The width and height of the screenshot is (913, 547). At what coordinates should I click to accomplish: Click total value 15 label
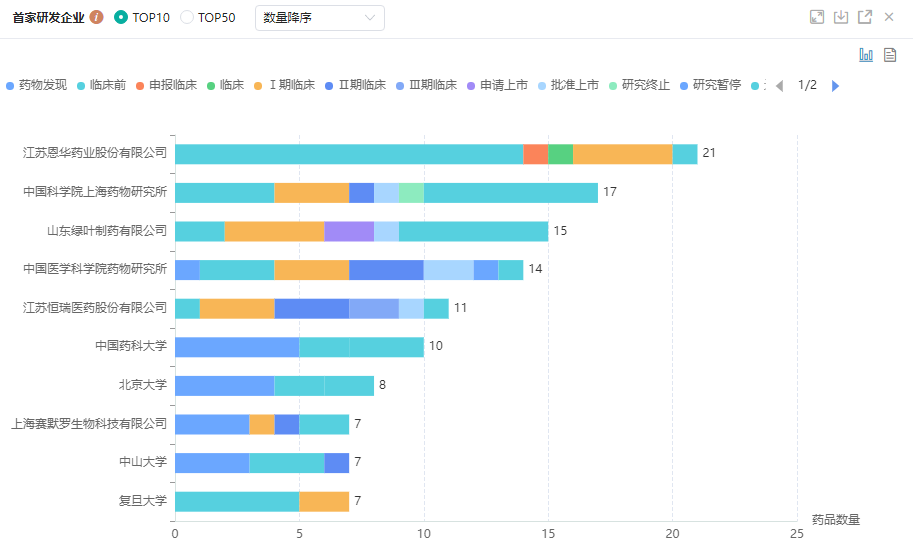click(x=560, y=231)
